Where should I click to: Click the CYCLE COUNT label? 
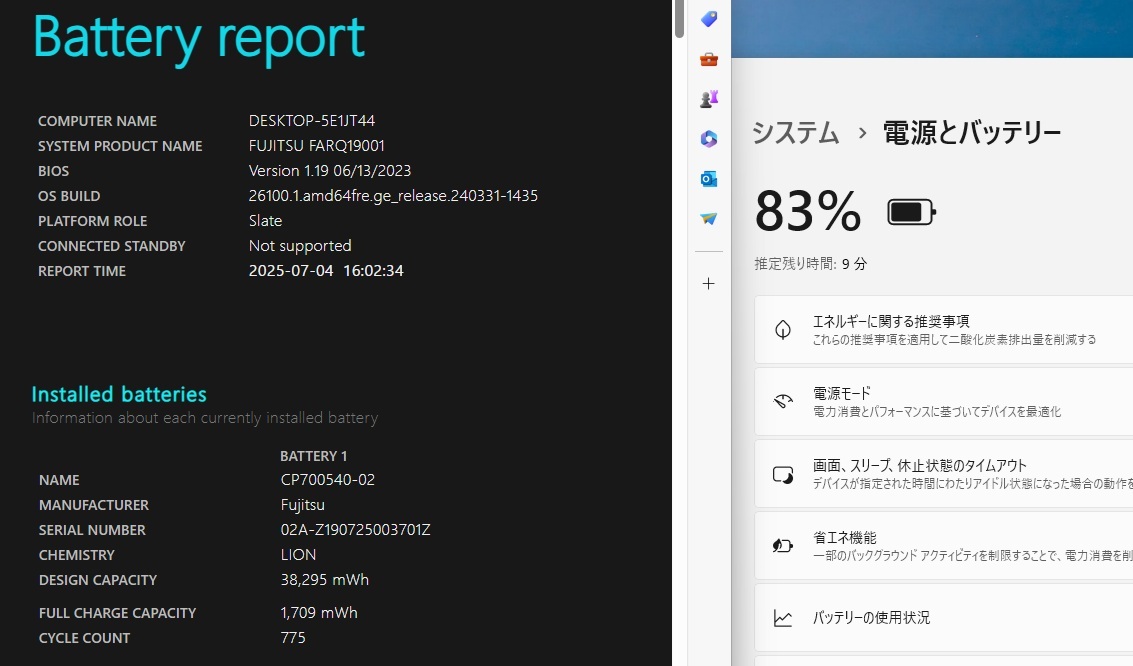pyautogui.click(x=85, y=639)
